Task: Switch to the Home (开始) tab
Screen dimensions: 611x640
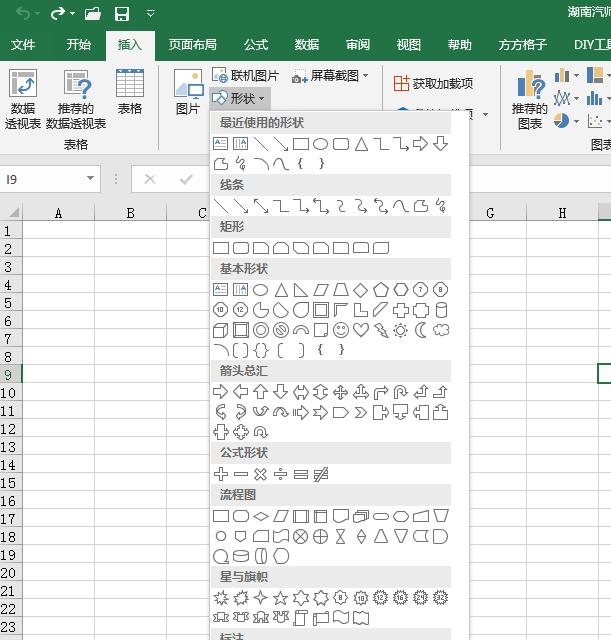Action: point(79,44)
